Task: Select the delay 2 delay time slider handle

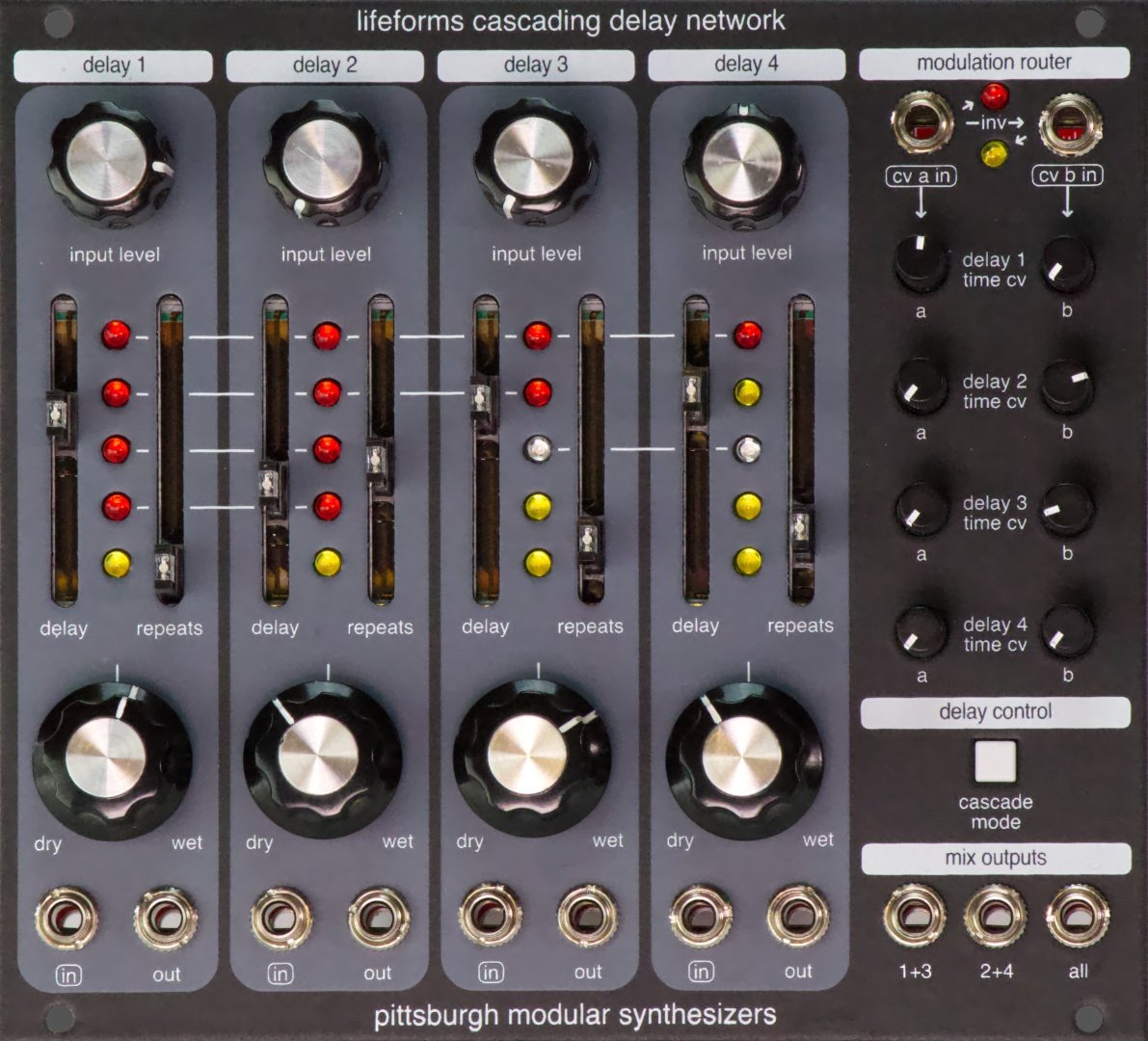Action: (x=270, y=484)
